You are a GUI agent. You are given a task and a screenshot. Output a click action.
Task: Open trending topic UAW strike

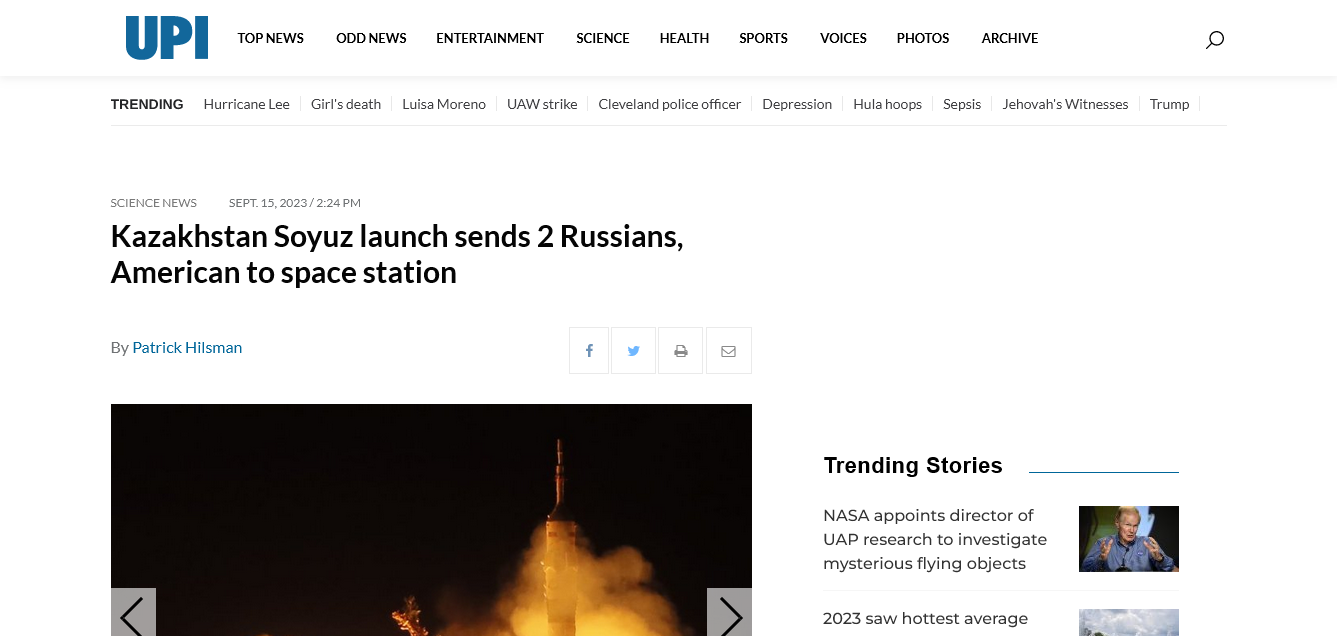click(542, 104)
